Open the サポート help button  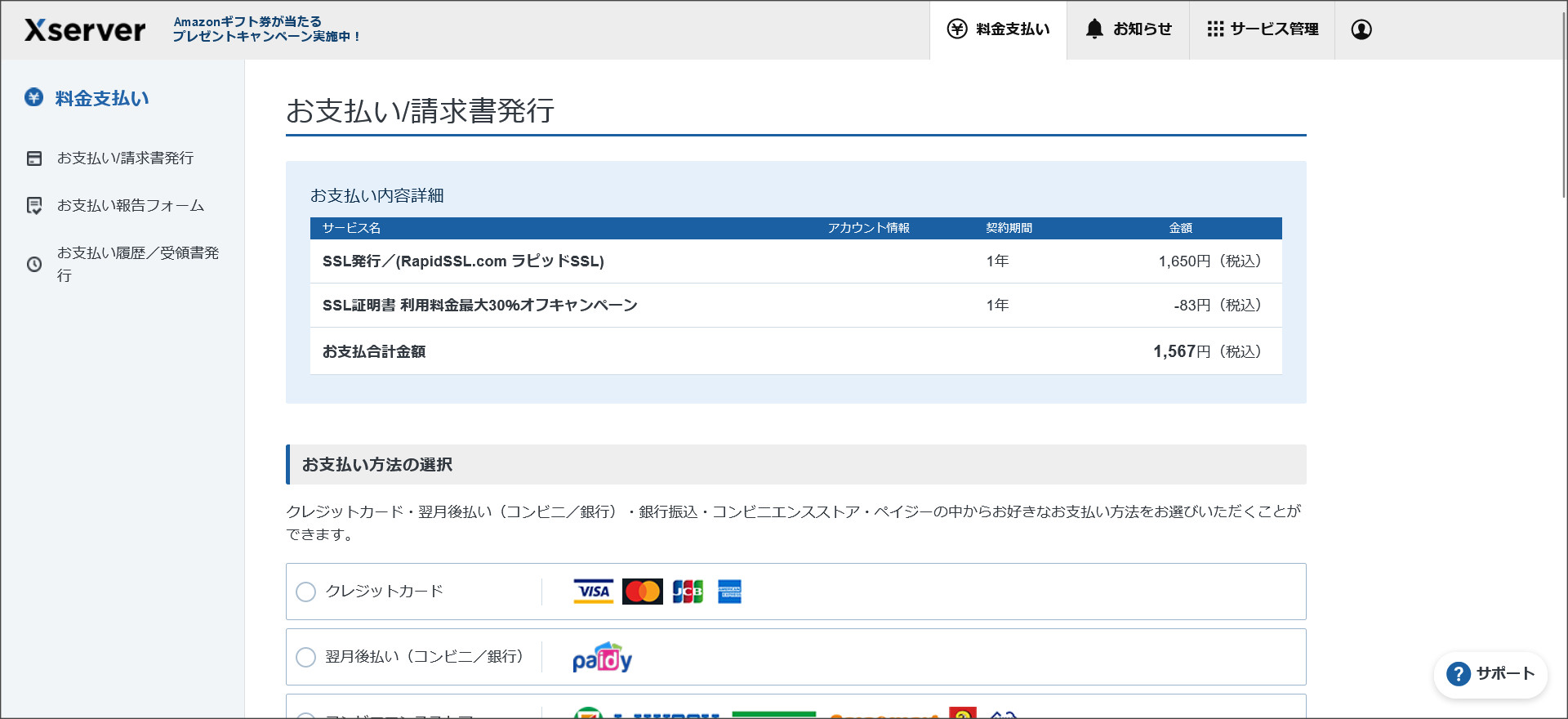pos(1490,674)
